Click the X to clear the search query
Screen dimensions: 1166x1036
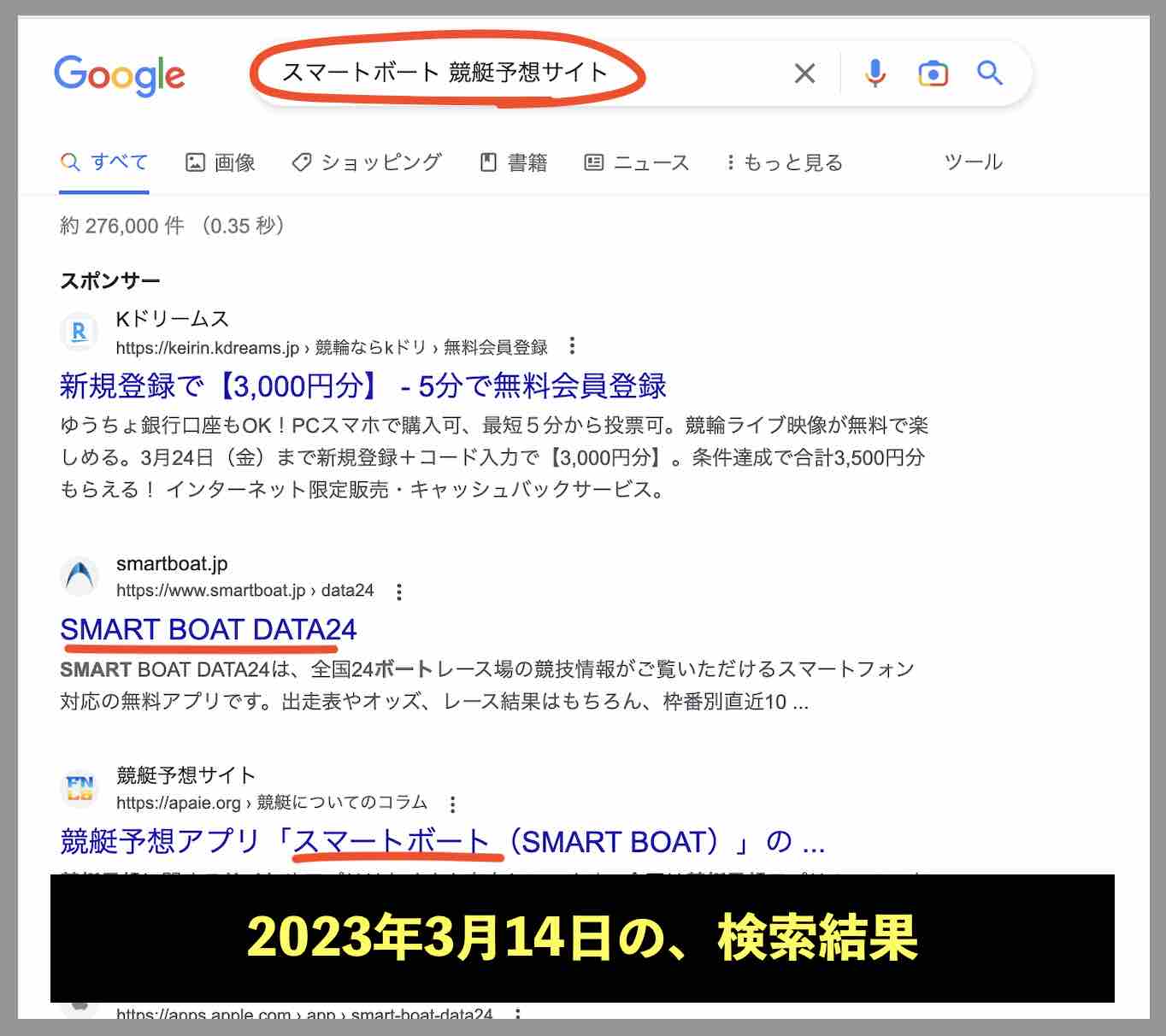804,74
